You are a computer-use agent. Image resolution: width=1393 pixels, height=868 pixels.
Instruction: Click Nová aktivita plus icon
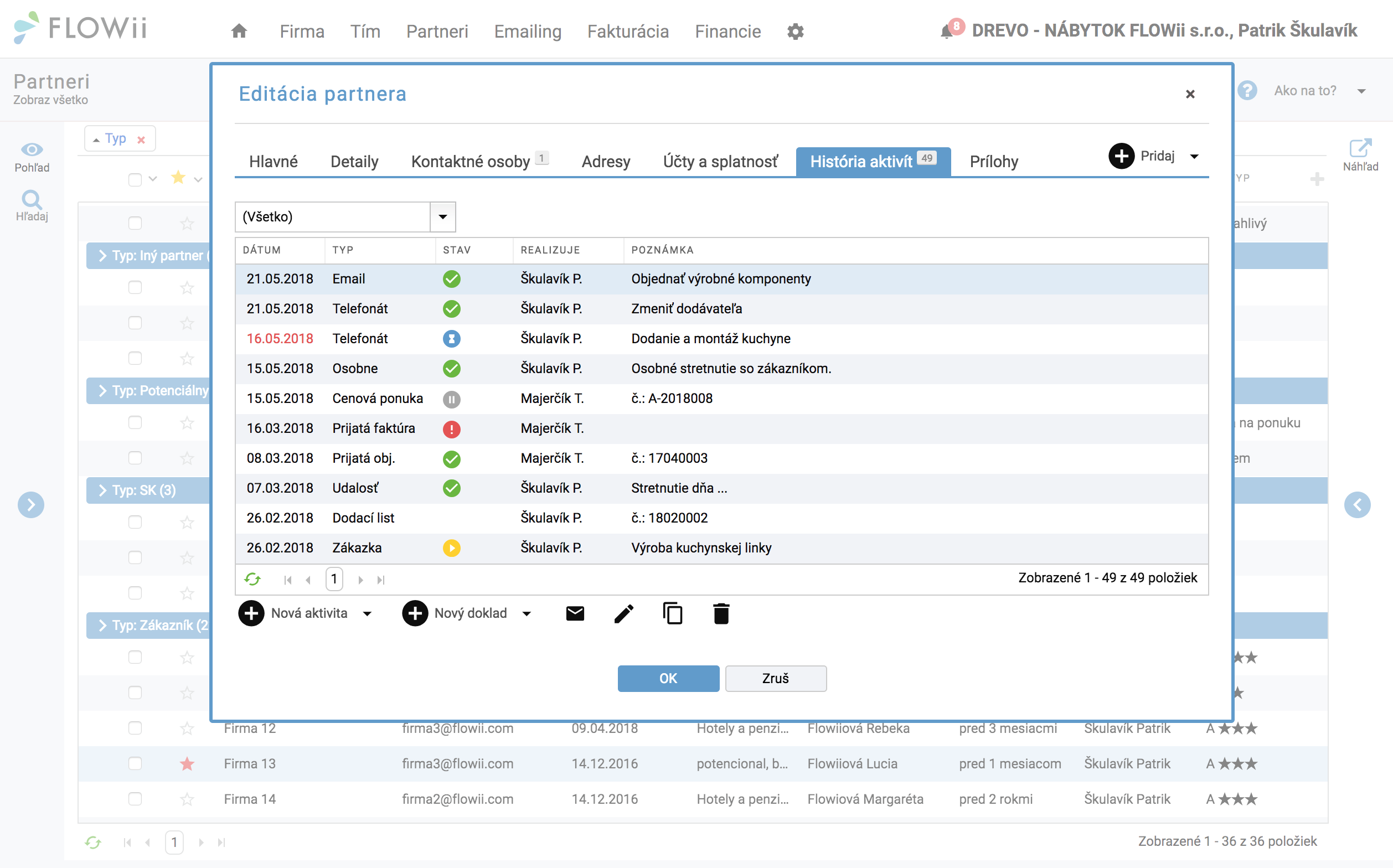251,613
